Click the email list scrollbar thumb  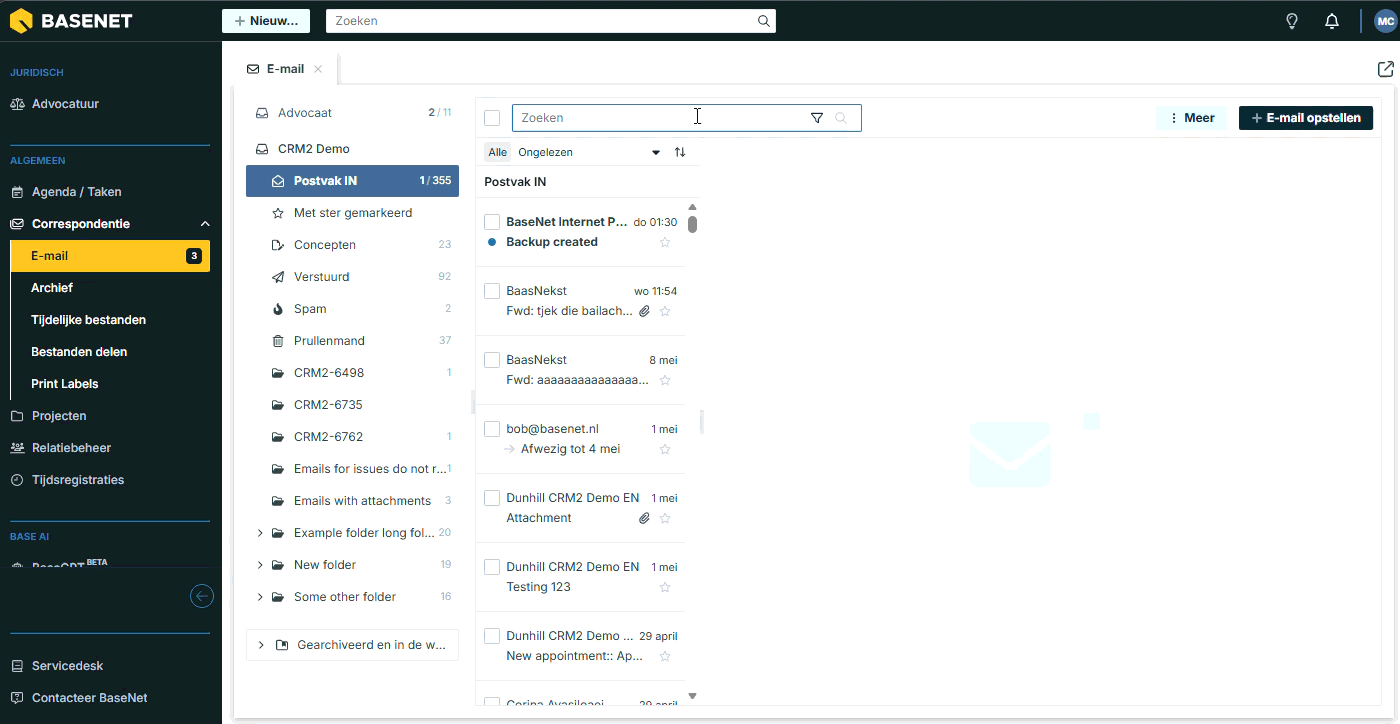tap(692, 224)
